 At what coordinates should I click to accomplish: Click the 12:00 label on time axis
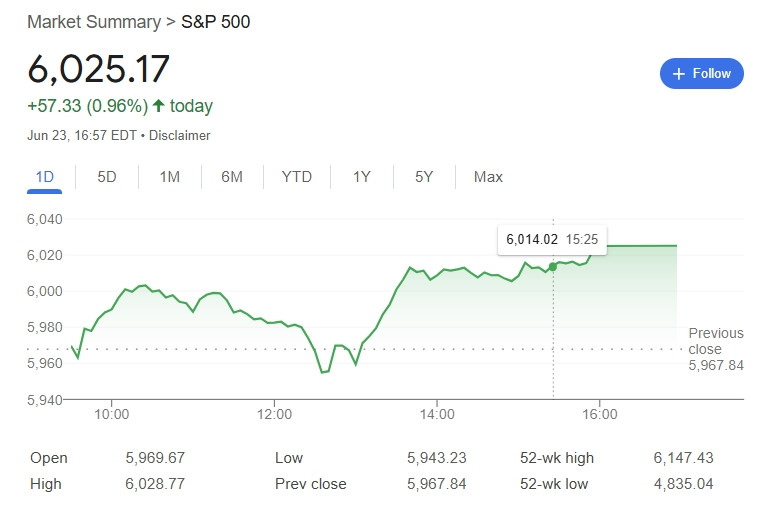pos(274,414)
